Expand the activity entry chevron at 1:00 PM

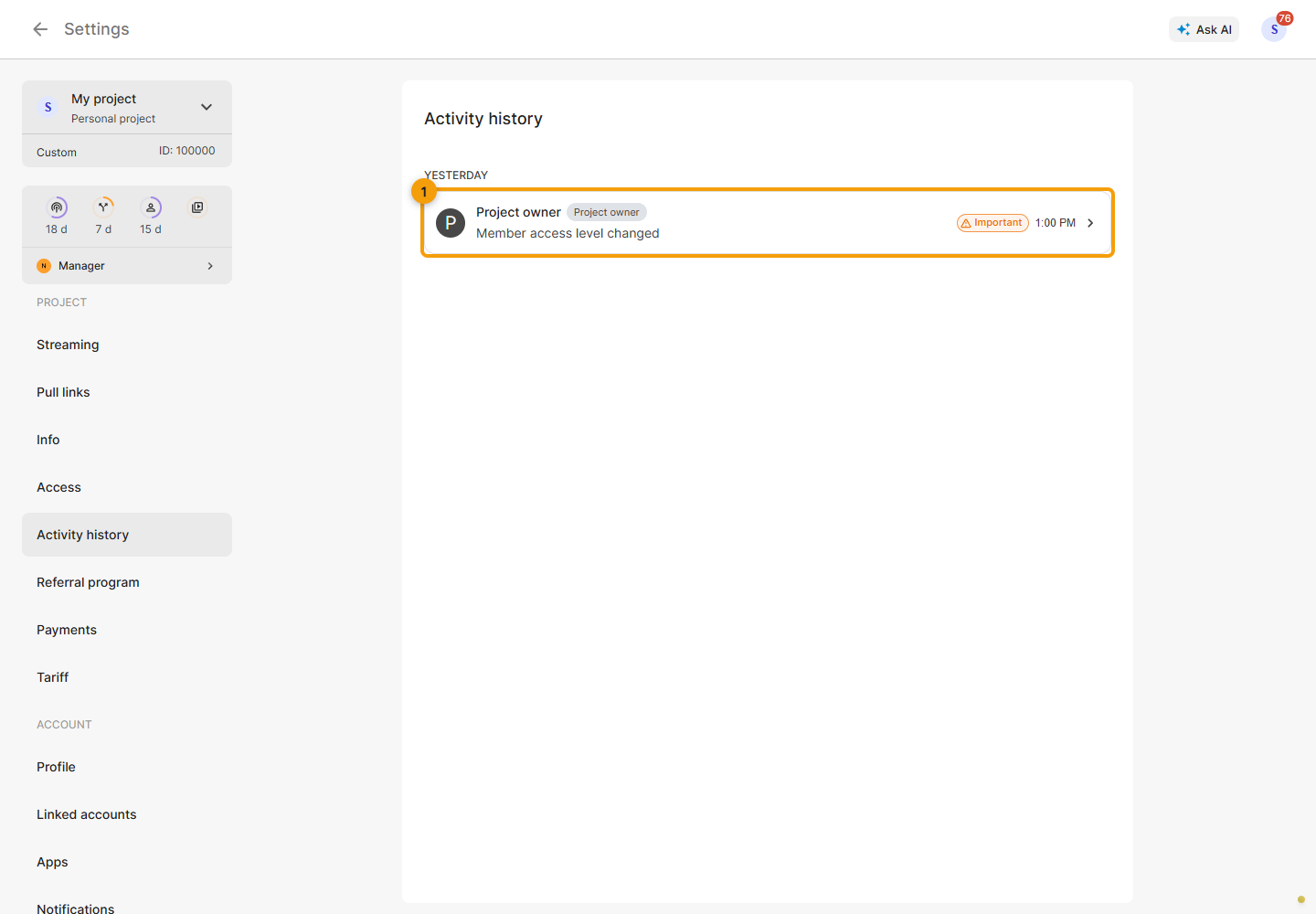pos(1090,223)
